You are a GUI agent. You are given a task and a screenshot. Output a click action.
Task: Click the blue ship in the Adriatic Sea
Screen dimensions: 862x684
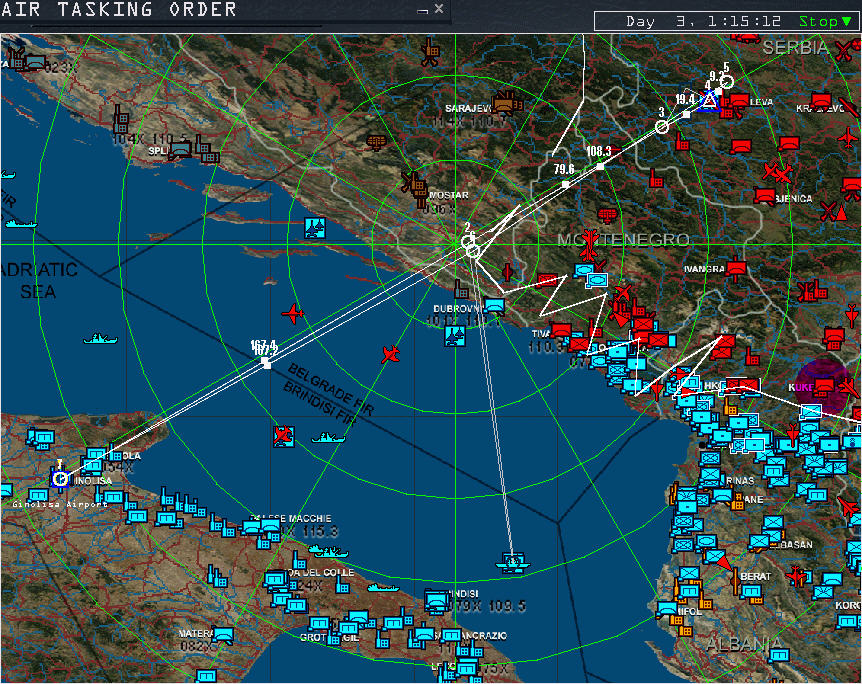click(100, 339)
